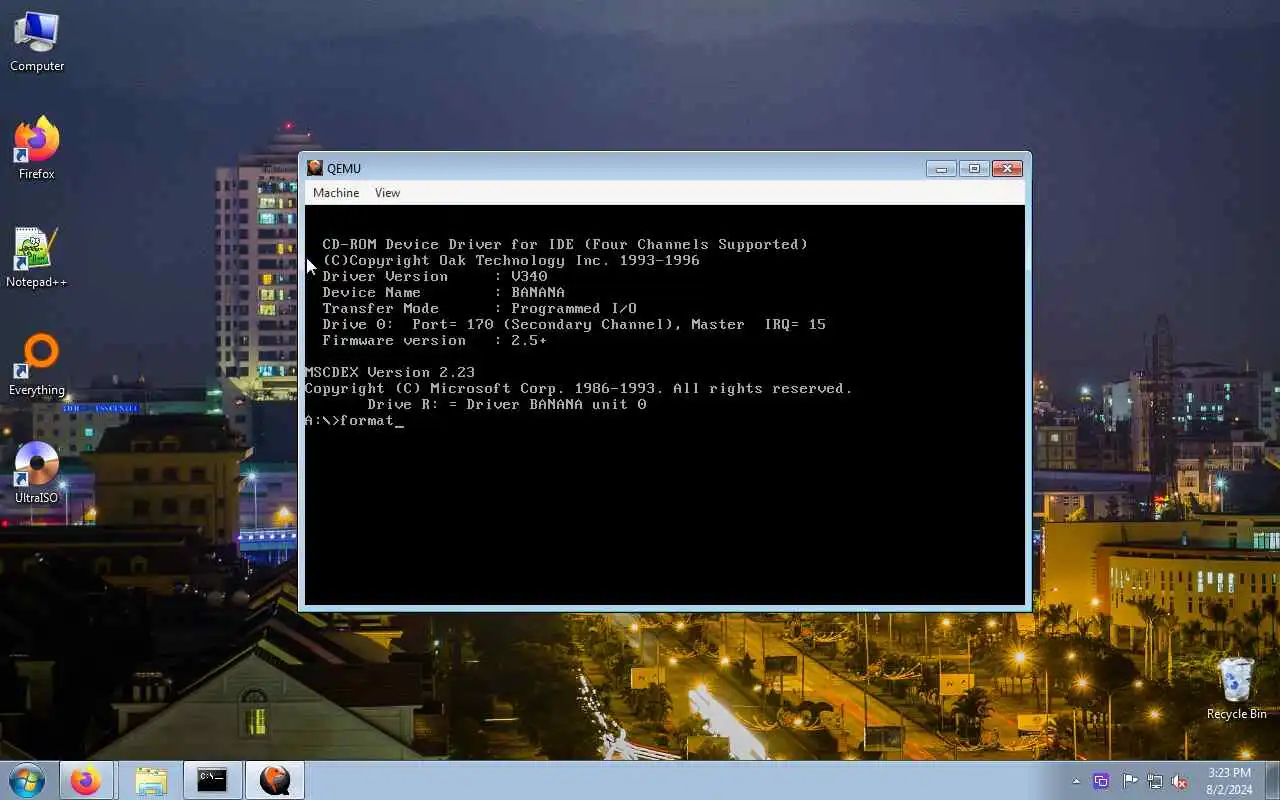Open the Firefox desktop shortcut

click(37, 148)
